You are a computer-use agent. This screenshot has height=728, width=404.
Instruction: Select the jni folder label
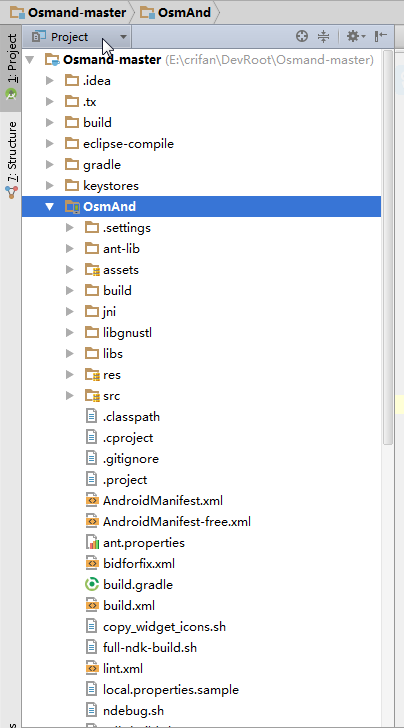click(110, 312)
